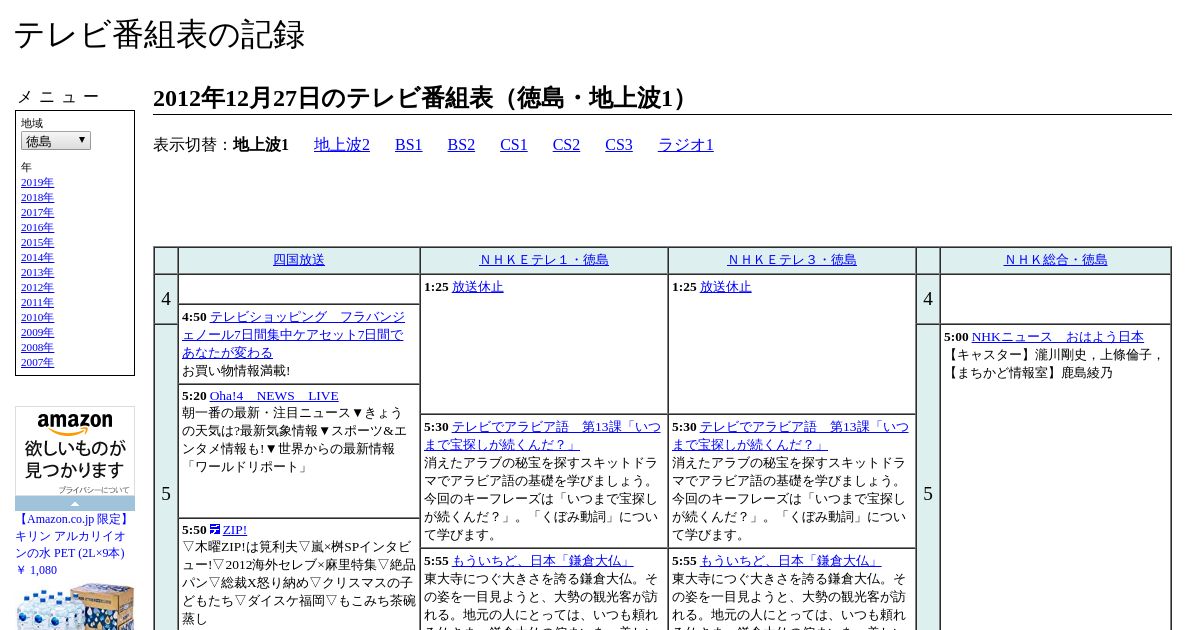Open the 2019年 archive link
The height and width of the screenshot is (630, 1200).
[37, 182]
